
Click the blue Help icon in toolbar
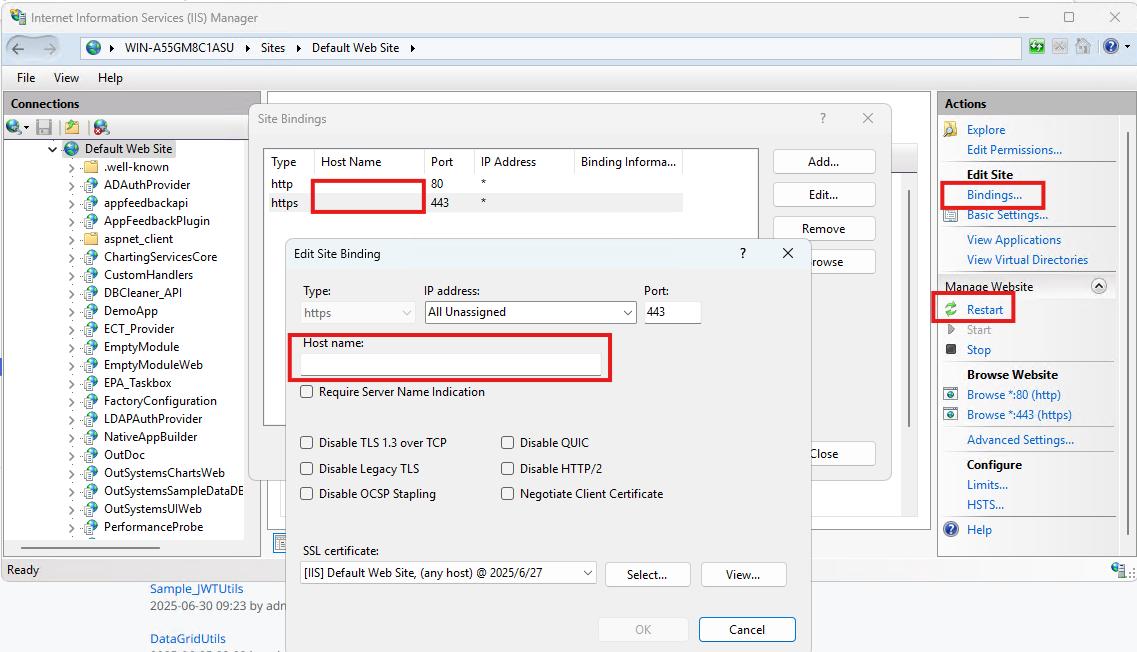coord(1109,47)
